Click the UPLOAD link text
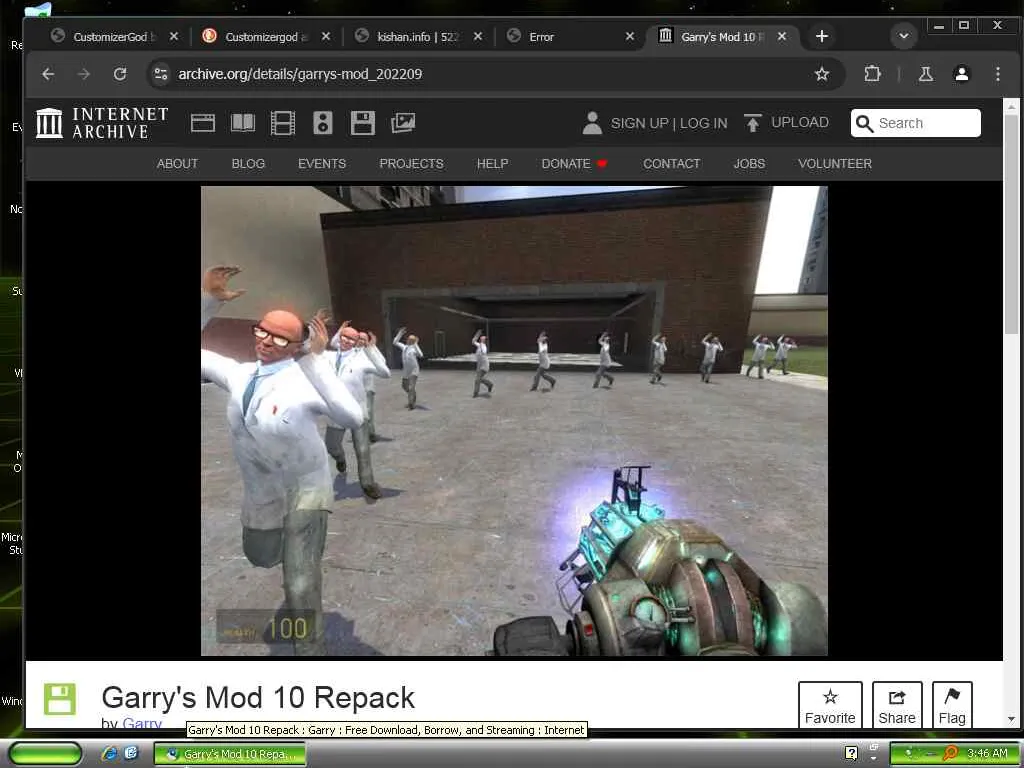 (799, 123)
